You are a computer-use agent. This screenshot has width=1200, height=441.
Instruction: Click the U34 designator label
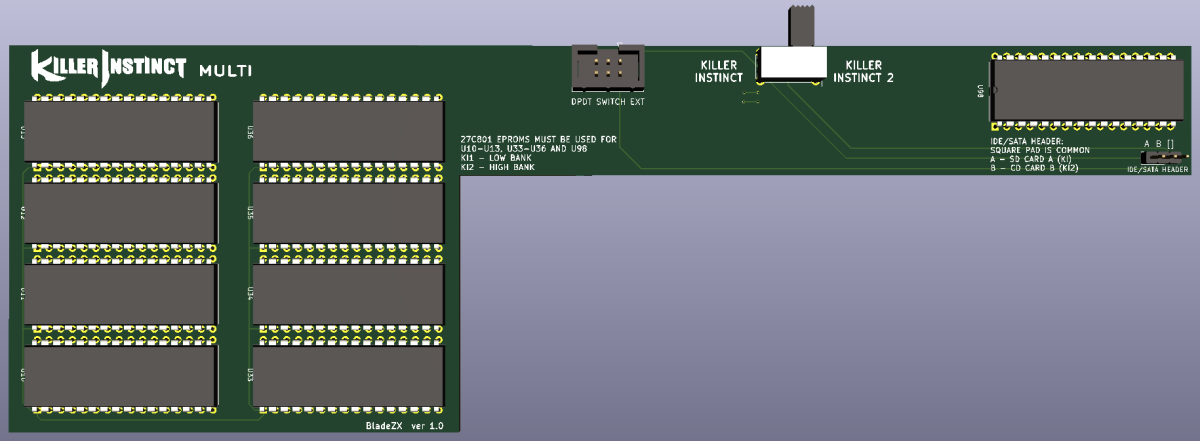249,294
